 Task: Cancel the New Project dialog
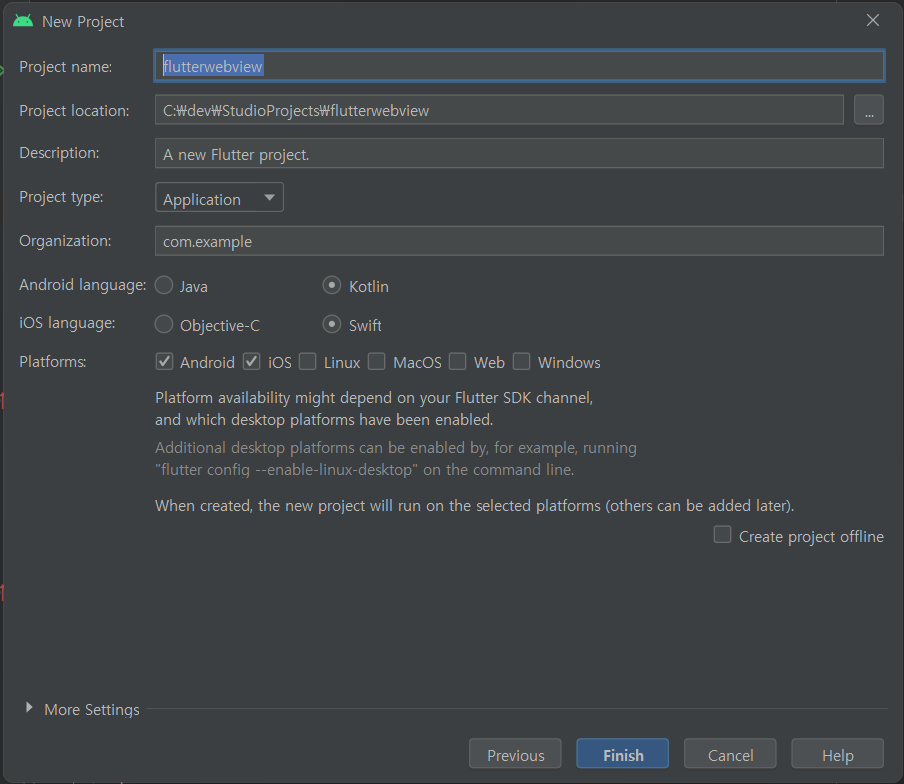pyautogui.click(x=730, y=754)
